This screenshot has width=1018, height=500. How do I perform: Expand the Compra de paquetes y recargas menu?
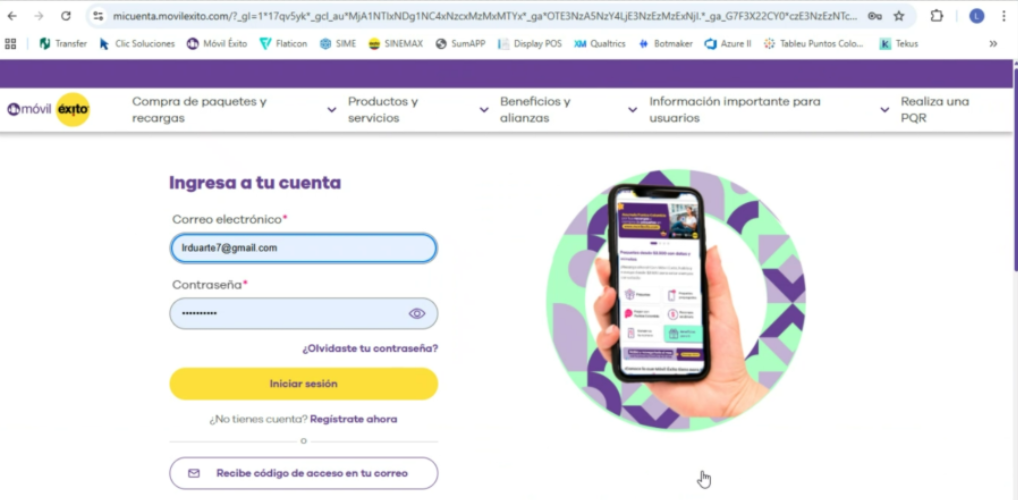234,110
